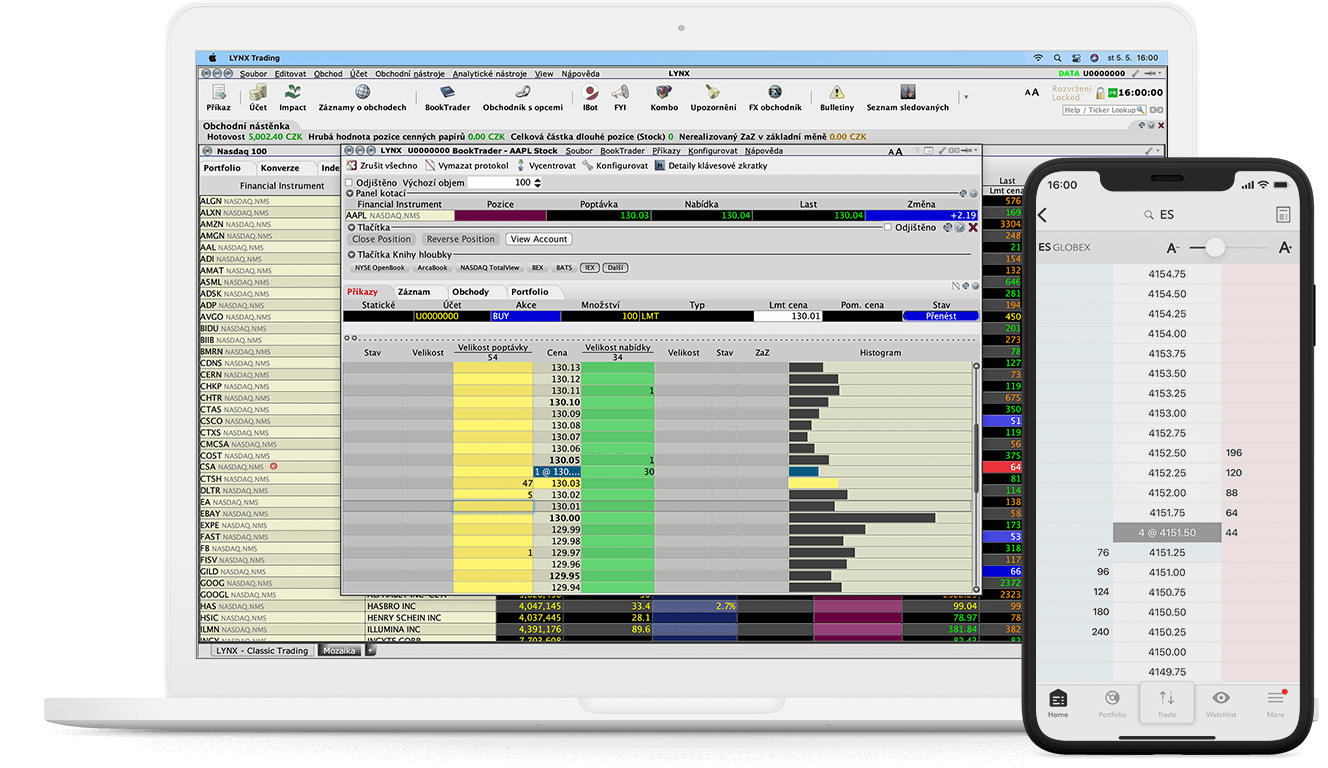Toggle Odjištěno checkbox in the Tlačítka row
Image resolution: width=1328 pixels, height=768 pixels.
pyautogui.click(x=887, y=227)
